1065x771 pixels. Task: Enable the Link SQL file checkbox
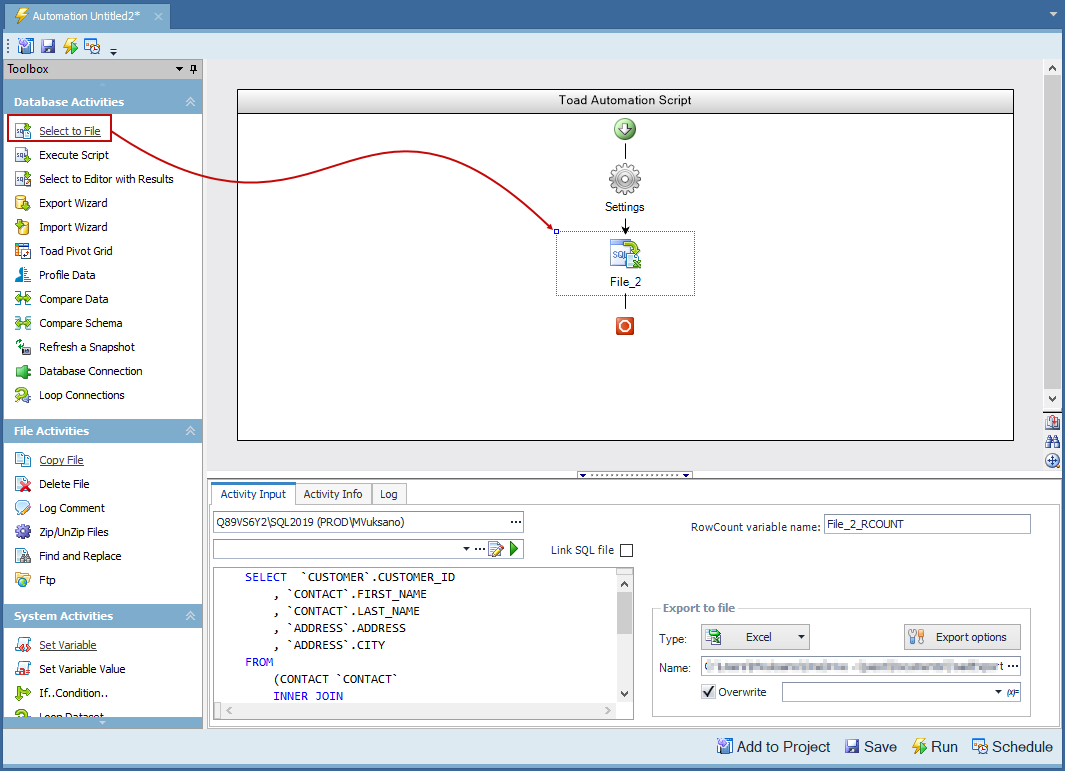point(626,550)
